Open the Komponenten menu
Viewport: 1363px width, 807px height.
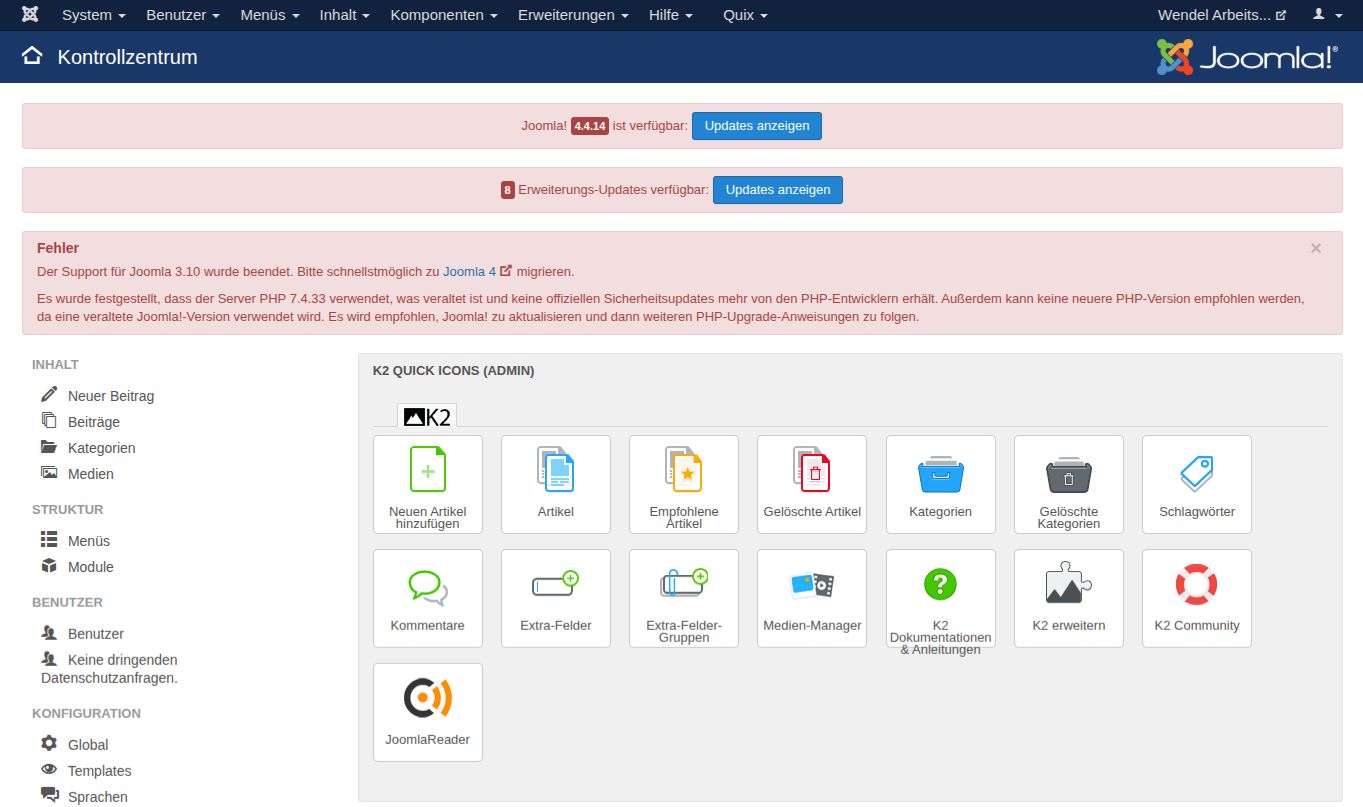444,15
